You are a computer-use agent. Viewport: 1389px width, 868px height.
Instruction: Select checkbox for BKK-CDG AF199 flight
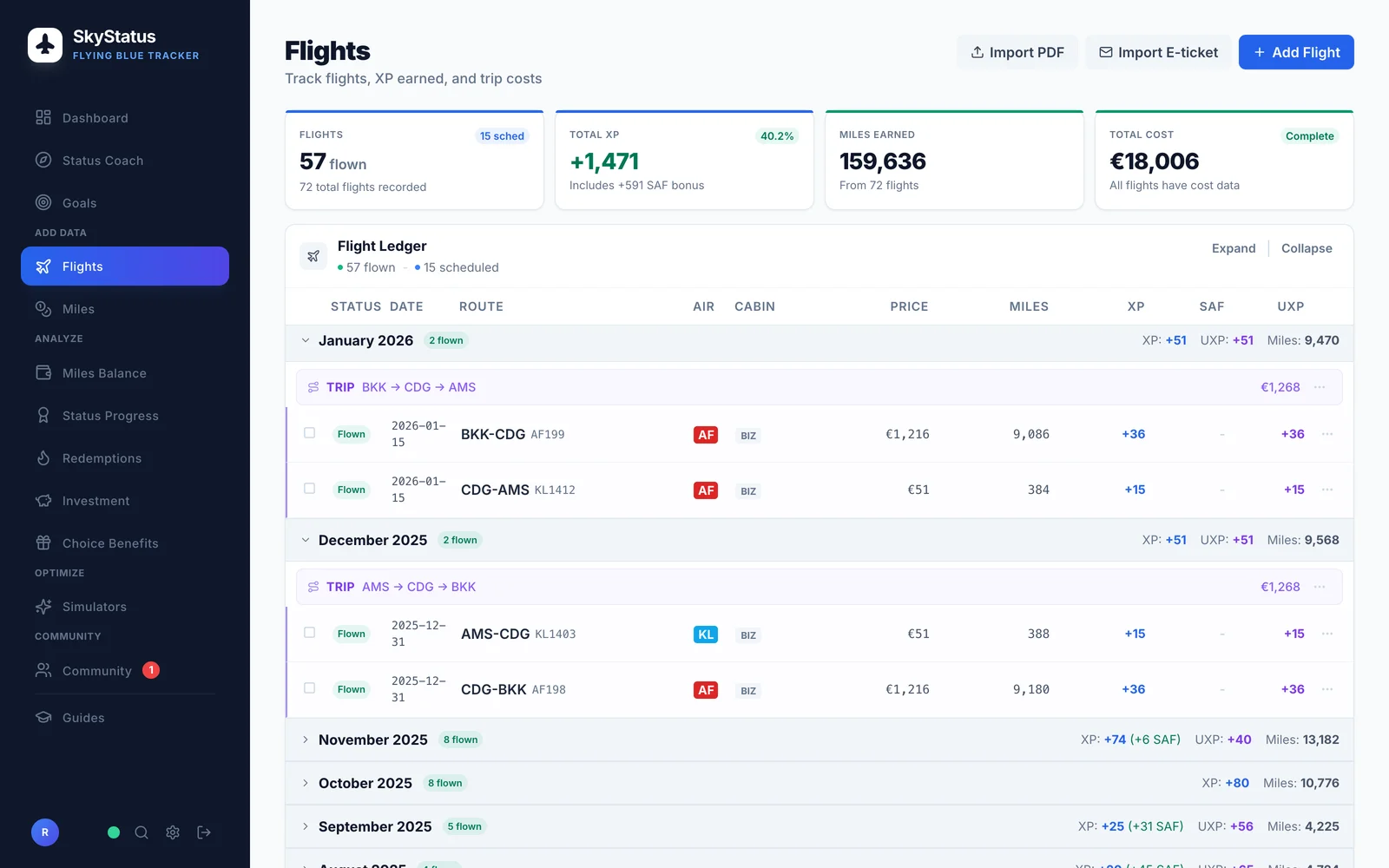(309, 432)
